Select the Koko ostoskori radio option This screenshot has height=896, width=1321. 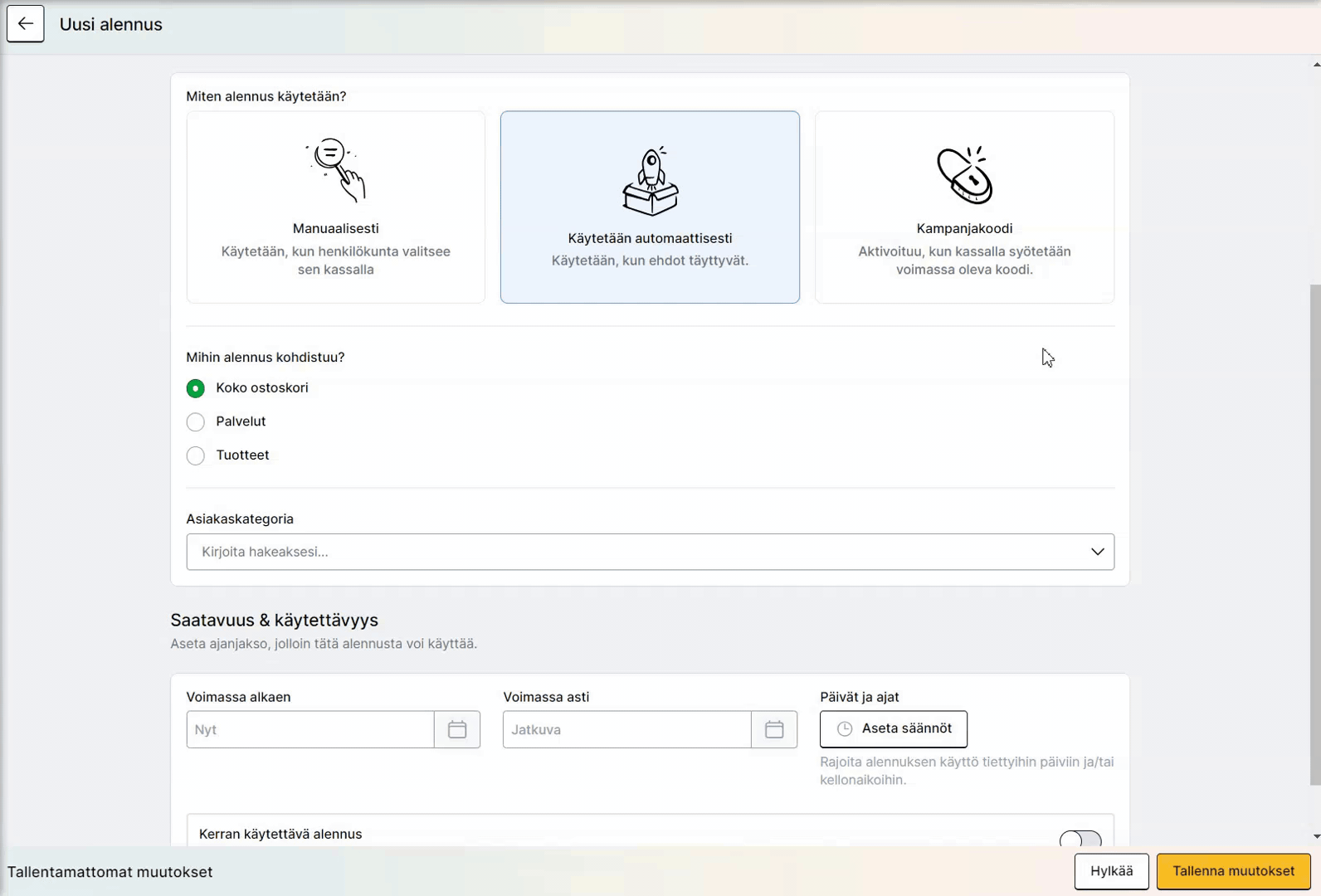coord(196,388)
